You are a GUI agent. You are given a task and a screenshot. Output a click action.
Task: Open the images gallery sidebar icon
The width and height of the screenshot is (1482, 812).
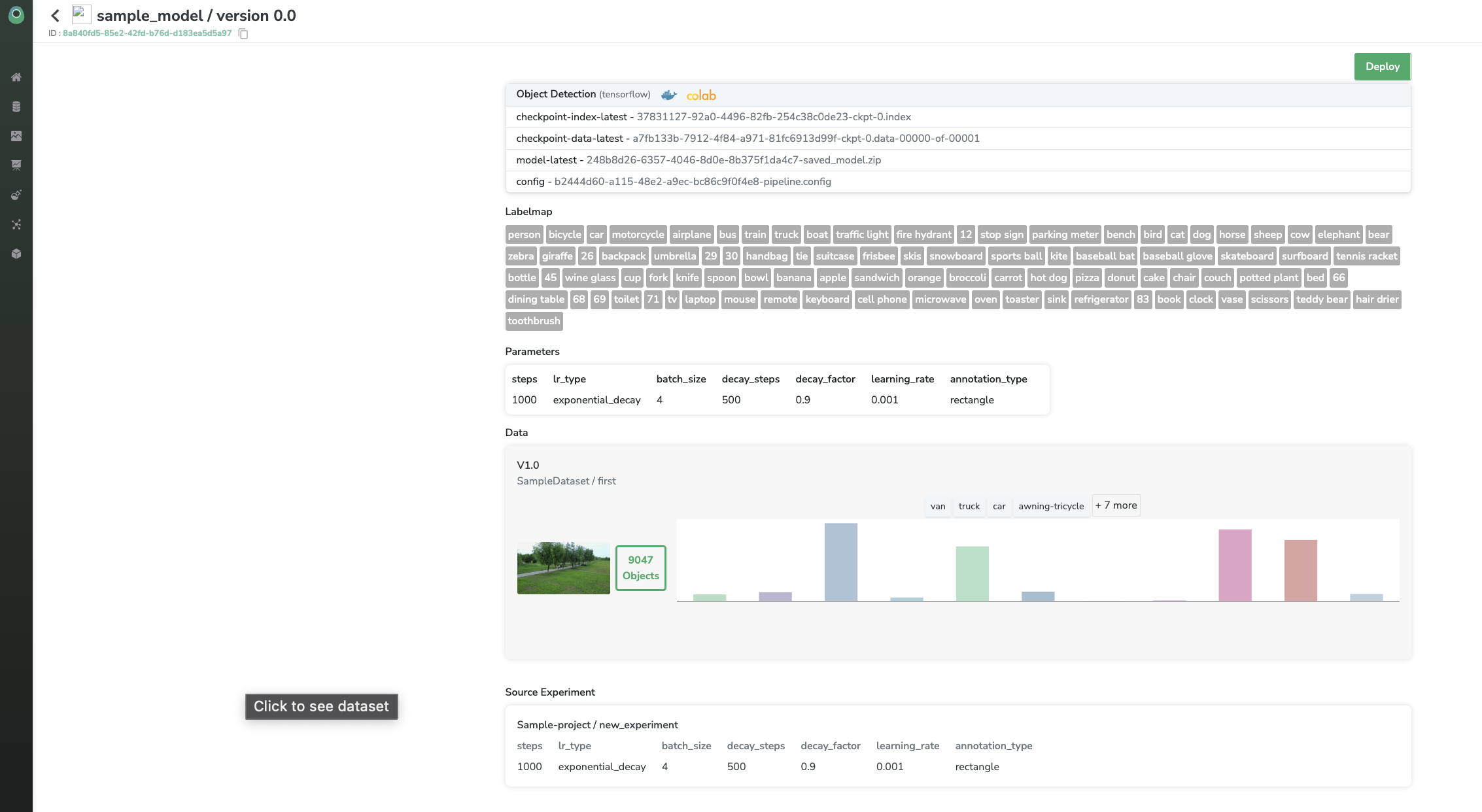[x=16, y=136]
